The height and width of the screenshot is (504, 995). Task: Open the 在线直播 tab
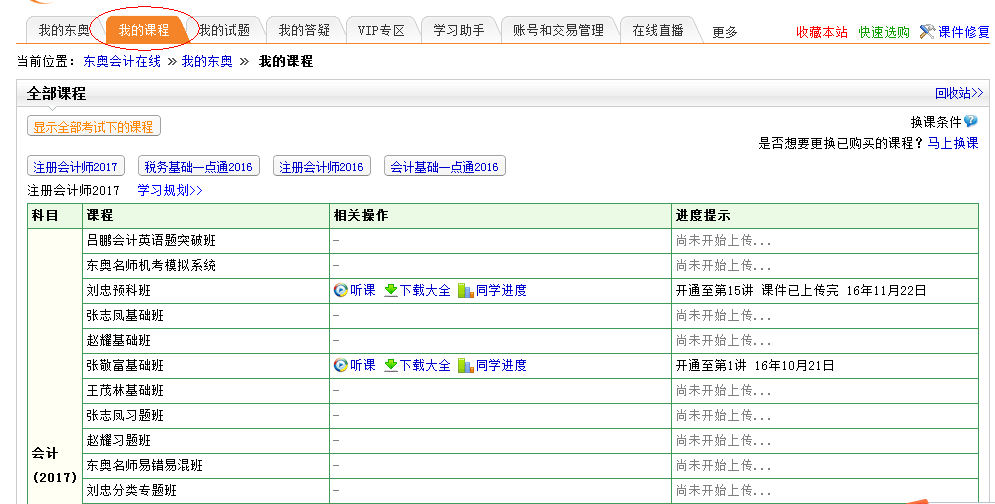pyautogui.click(x=658, y=31)
